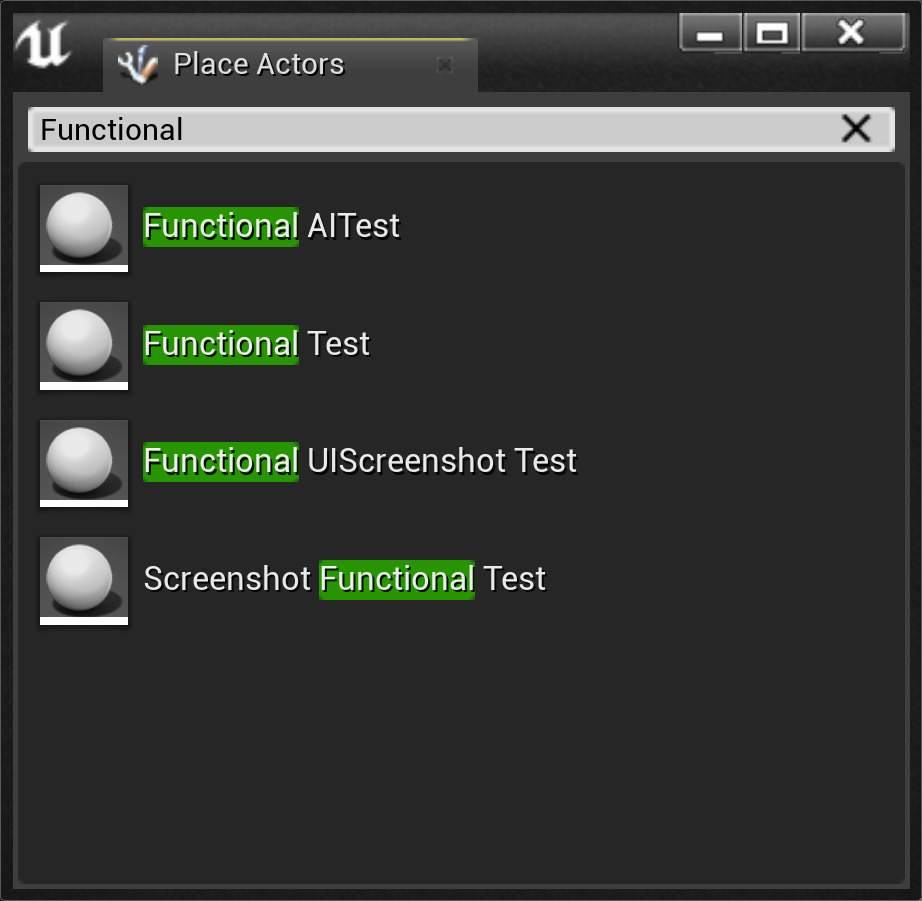
Task: Choose the Functional AITest actor label
Action: click(x=272, y=227)
